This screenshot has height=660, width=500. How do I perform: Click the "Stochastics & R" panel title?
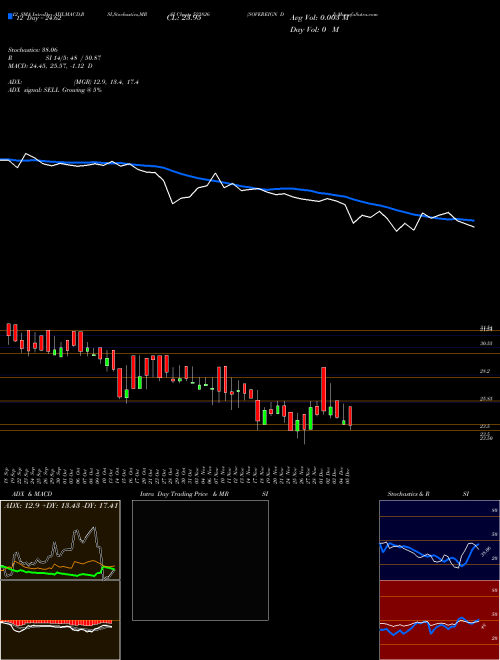(x=408, y=494)
